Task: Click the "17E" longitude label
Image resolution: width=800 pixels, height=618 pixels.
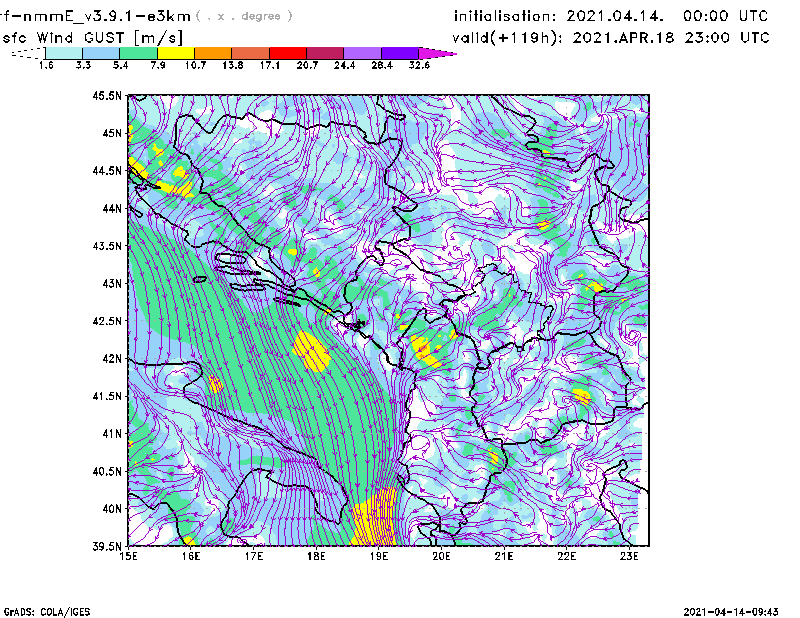Action: point(254,556)
